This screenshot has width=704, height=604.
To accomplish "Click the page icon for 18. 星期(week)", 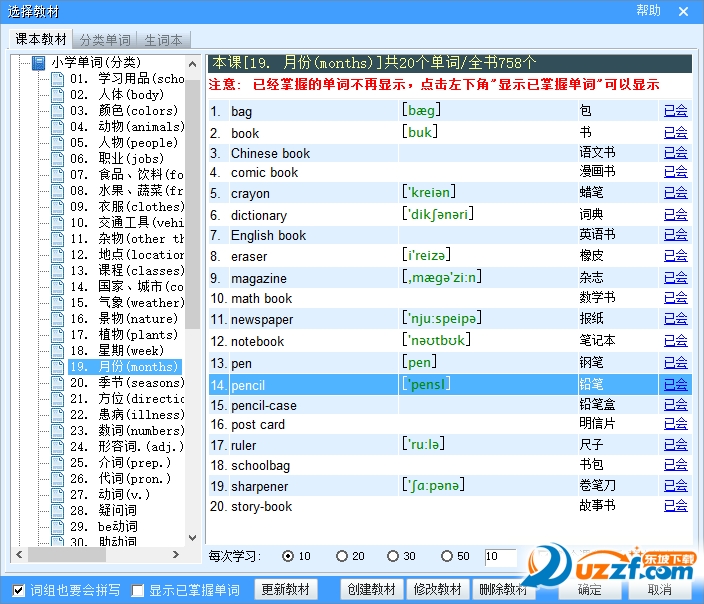I will (57, 351).
